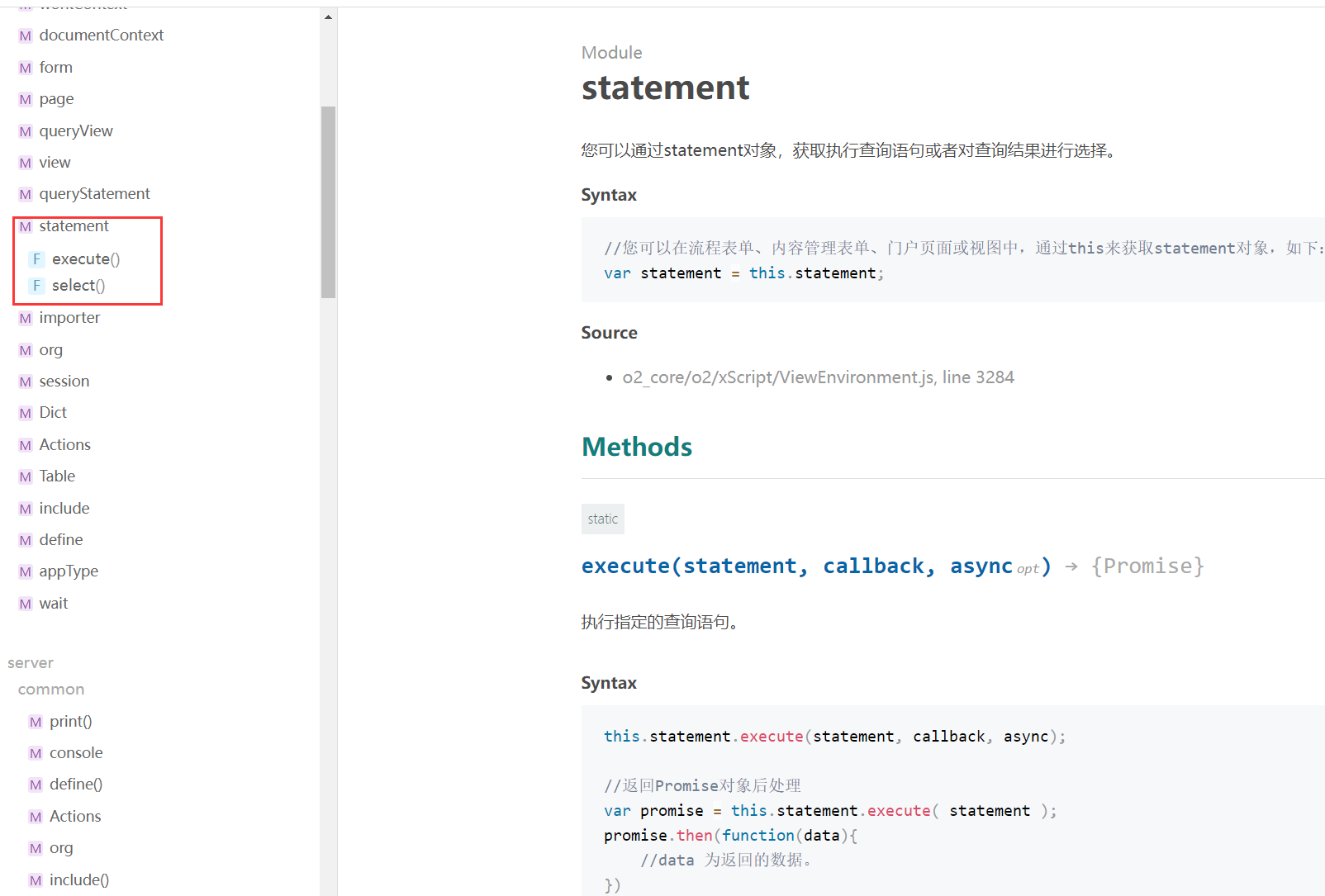Click the F icon beside execute()
Viewport: 1325px width, 896px height.
(x=36, y=259)
